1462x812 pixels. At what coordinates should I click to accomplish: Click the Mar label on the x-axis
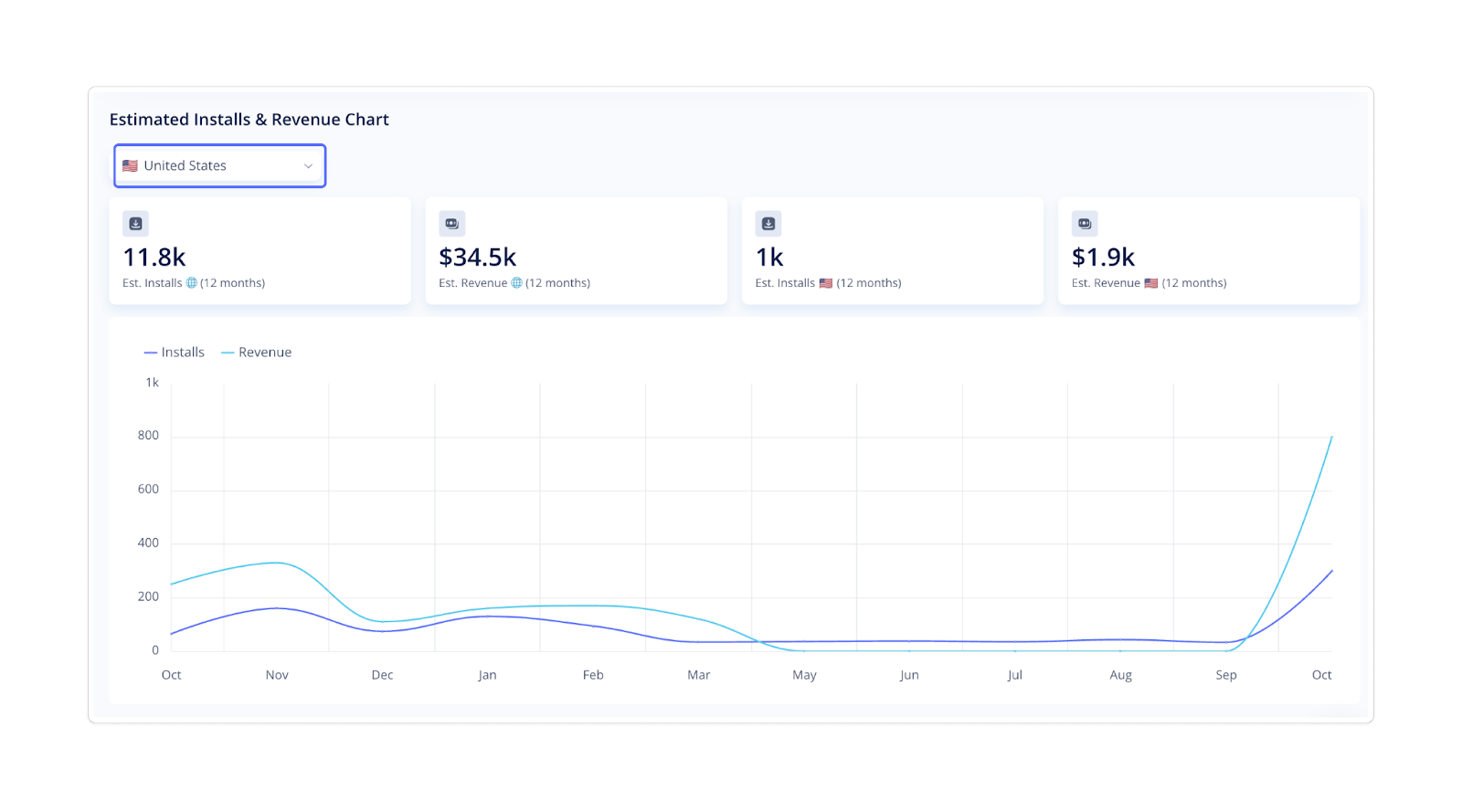click(x=699, y=675)
